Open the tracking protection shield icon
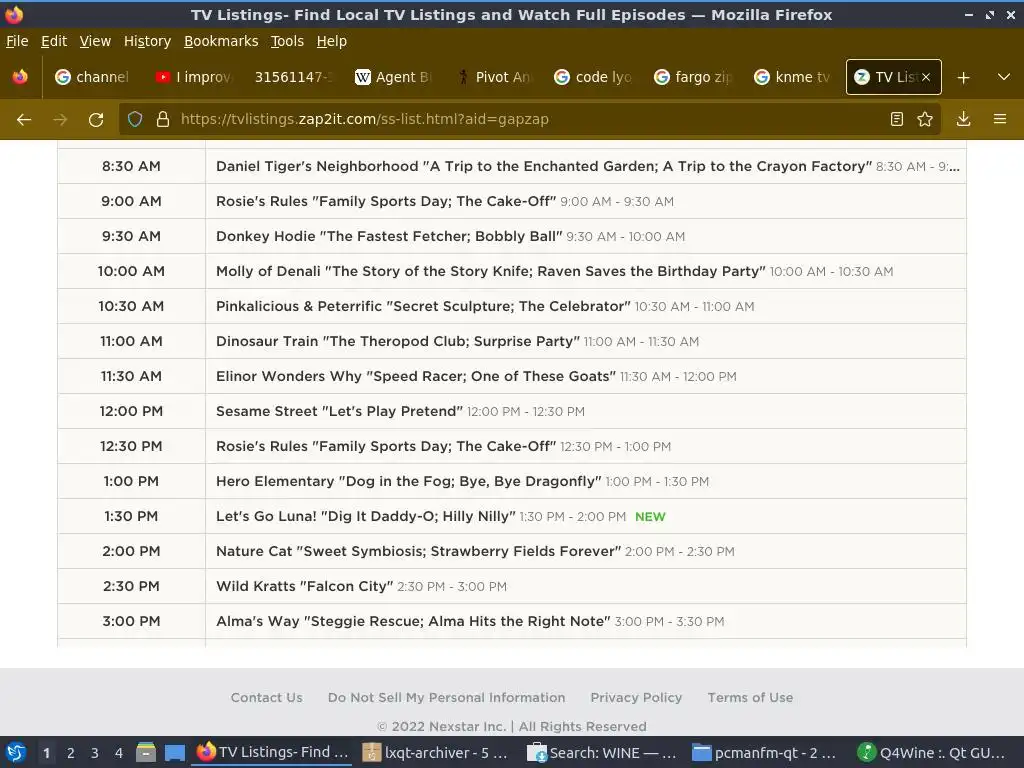This screenshot has width=1024, height=768. [135, 120]
